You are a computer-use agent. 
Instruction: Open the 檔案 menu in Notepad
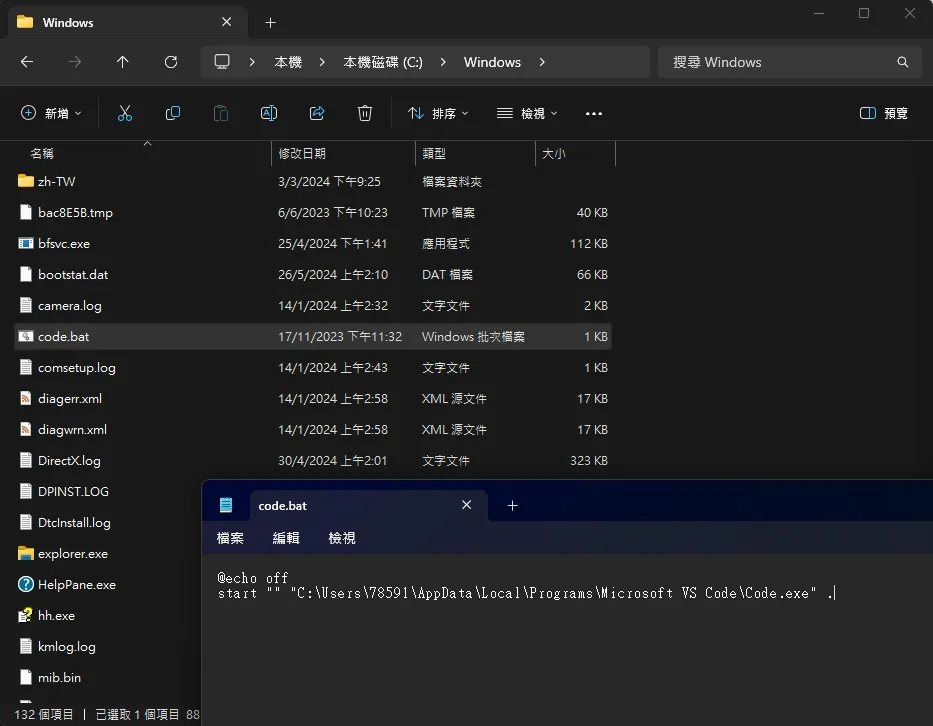pyautogui.click(x=230, y=538)
